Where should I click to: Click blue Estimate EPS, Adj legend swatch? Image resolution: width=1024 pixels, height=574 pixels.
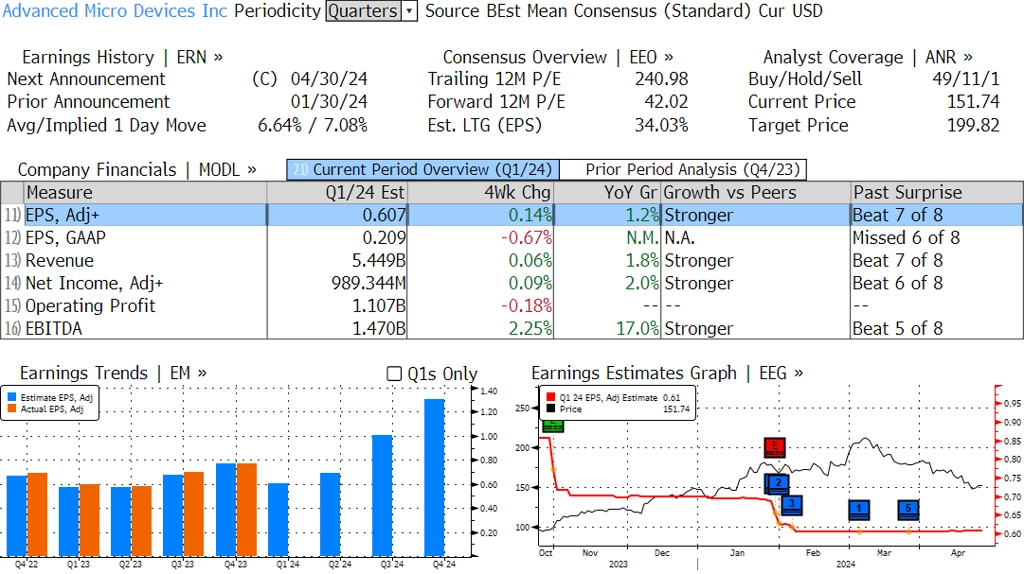(x=12, y=397)
